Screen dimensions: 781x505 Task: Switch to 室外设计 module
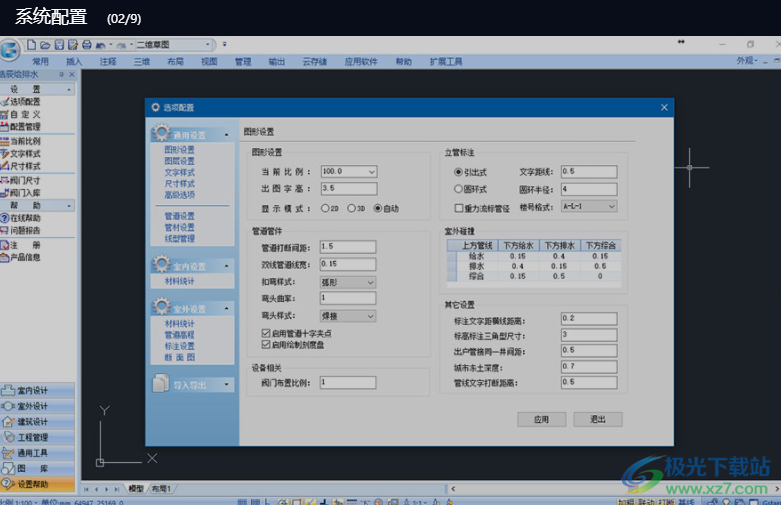point(37,406)
